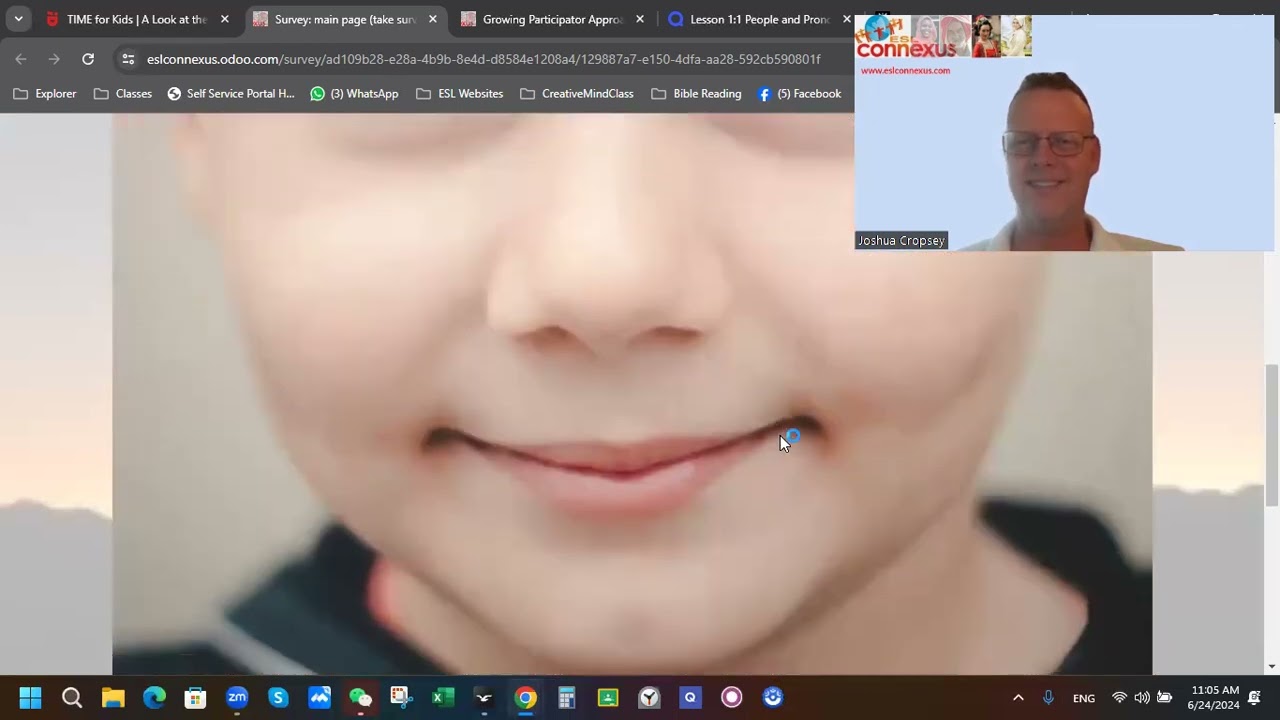This screenshot has height=720, width=1280.
Task: Open site information icon in address bar
Action: pos(128,59)
